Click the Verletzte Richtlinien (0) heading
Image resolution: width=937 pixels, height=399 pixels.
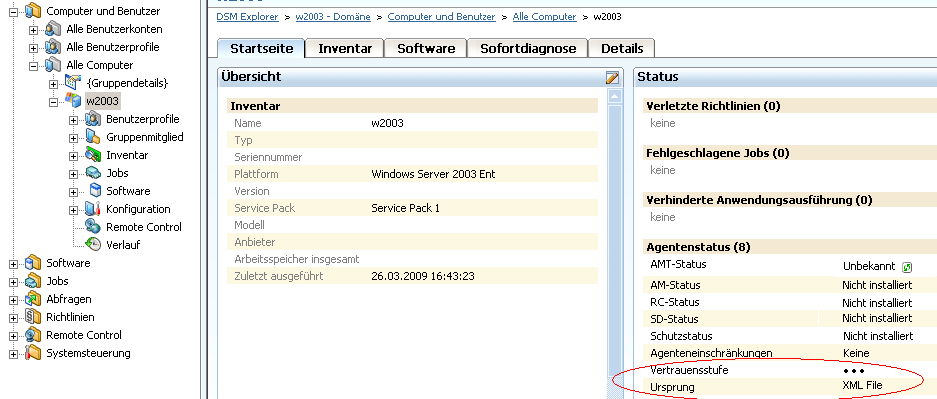tap(714, 106)
